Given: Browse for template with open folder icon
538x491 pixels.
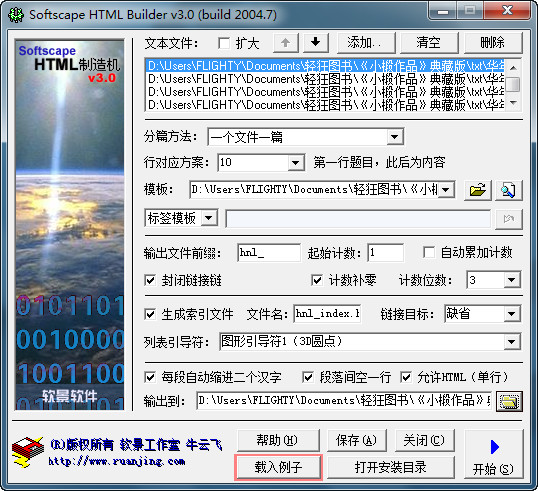Looking at the screenshot, I should coord(478,190).
